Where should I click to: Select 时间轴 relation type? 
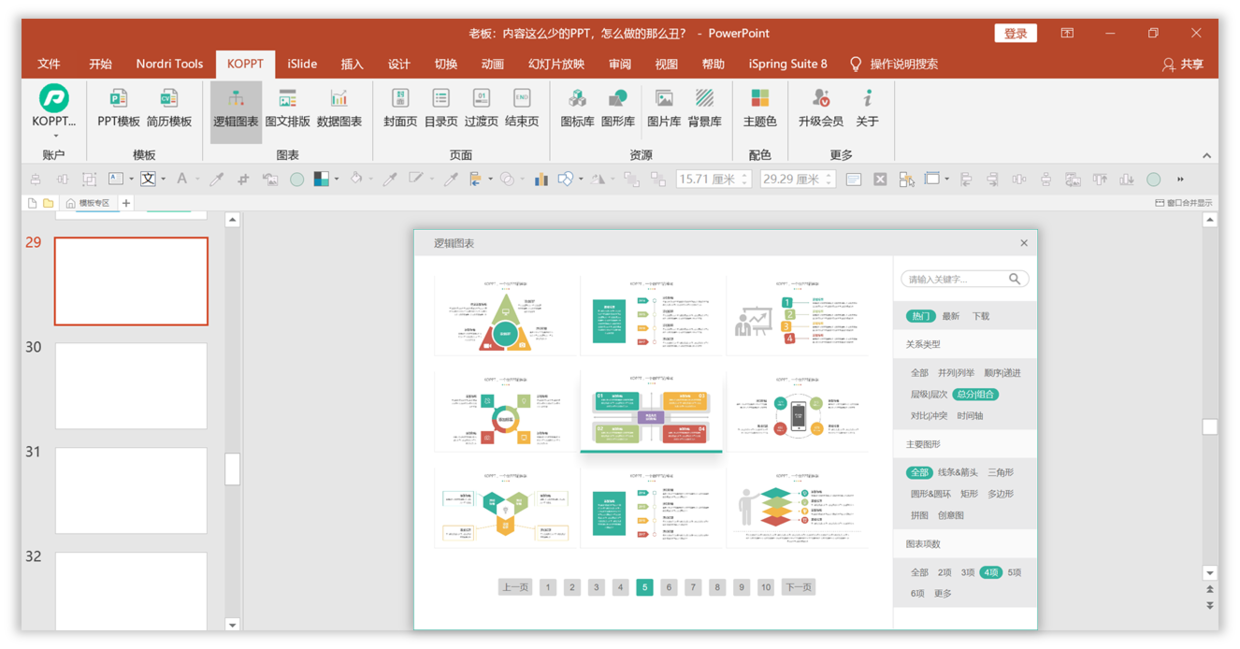point(970,415)
